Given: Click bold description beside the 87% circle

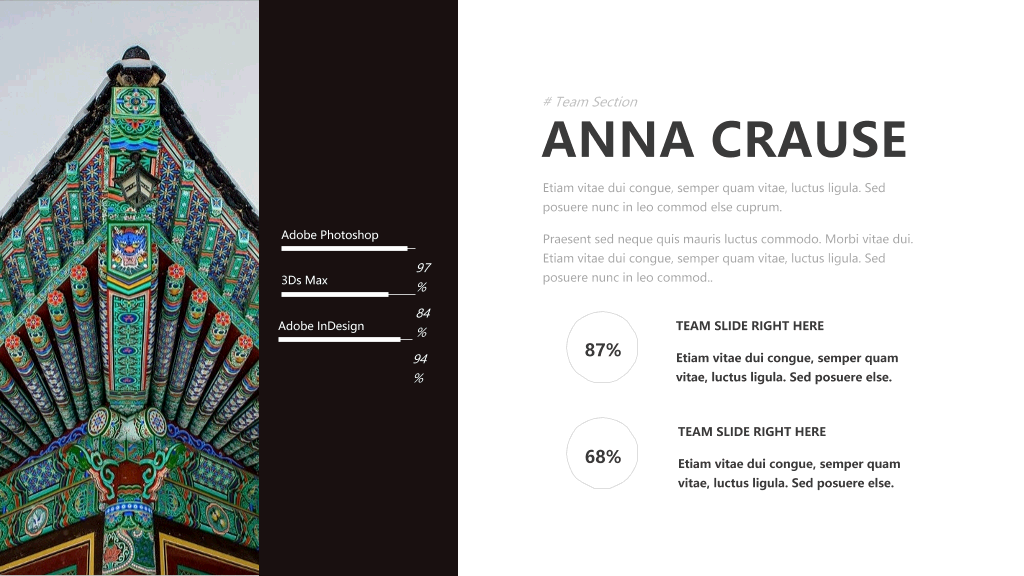Looking at the screenshot, I should click(x=787, y=367).
